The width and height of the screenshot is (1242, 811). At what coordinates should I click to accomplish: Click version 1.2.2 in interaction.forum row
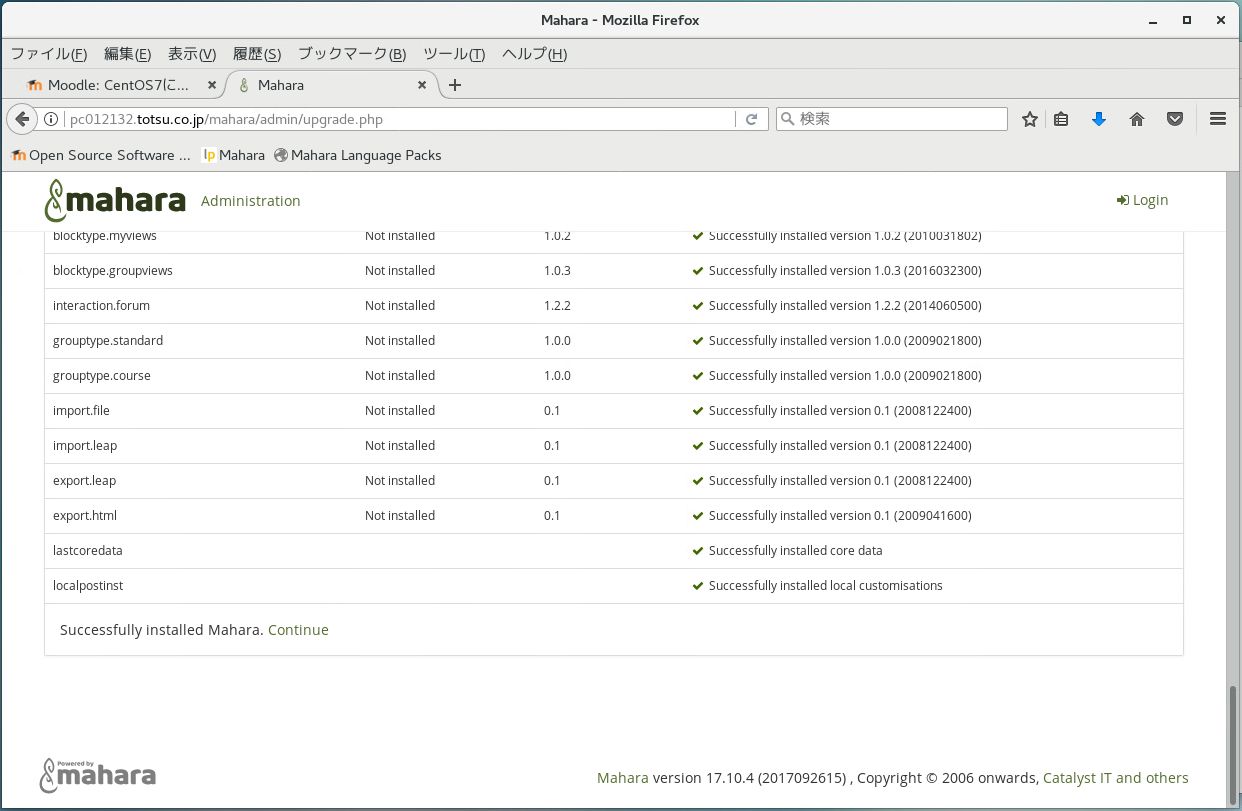point(557,306)
